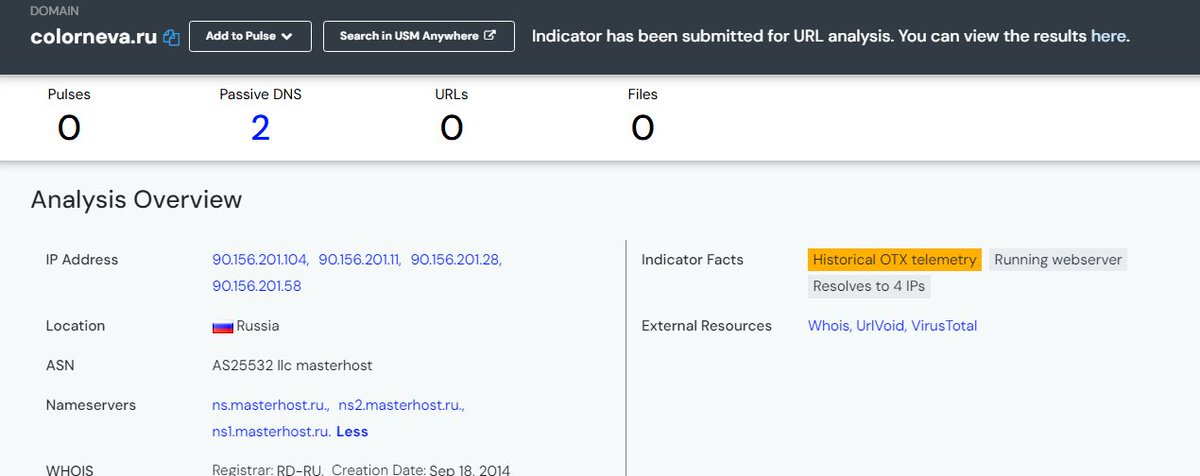Screen dimensions: 1200x476
Task: Open the Files count tab
Action: [x=642, y=115]
